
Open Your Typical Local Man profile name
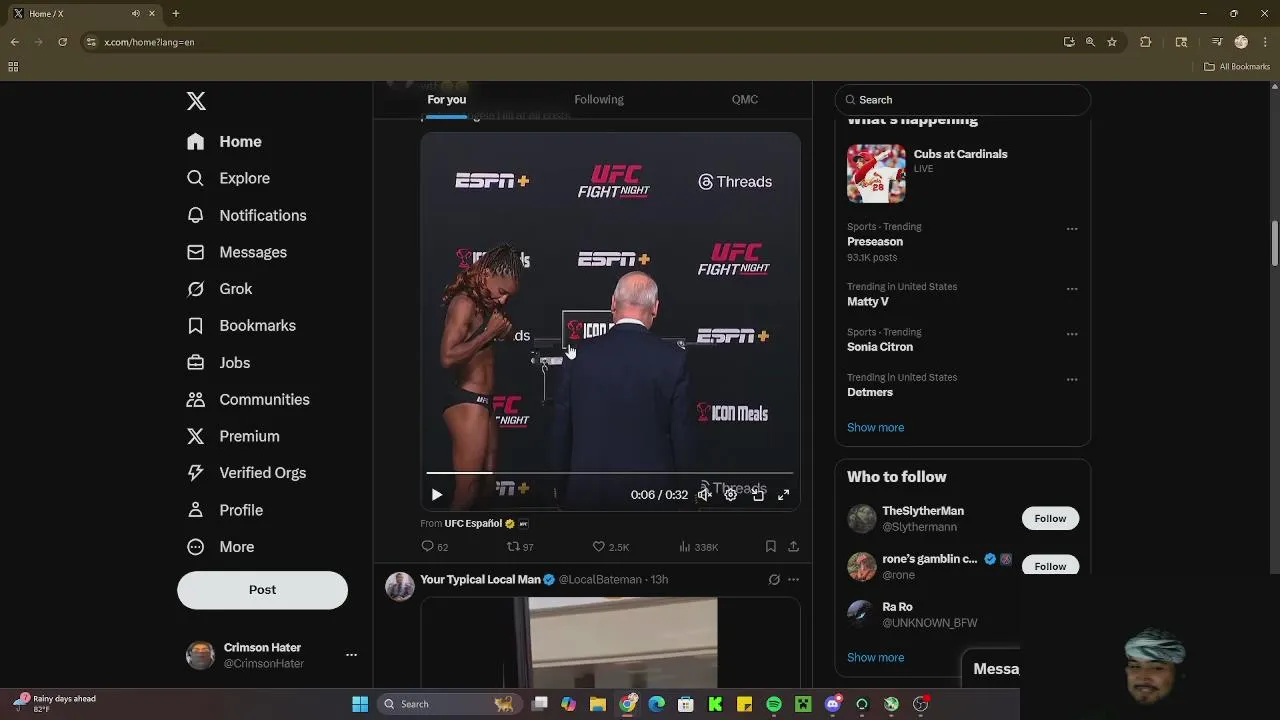[480, 580]
